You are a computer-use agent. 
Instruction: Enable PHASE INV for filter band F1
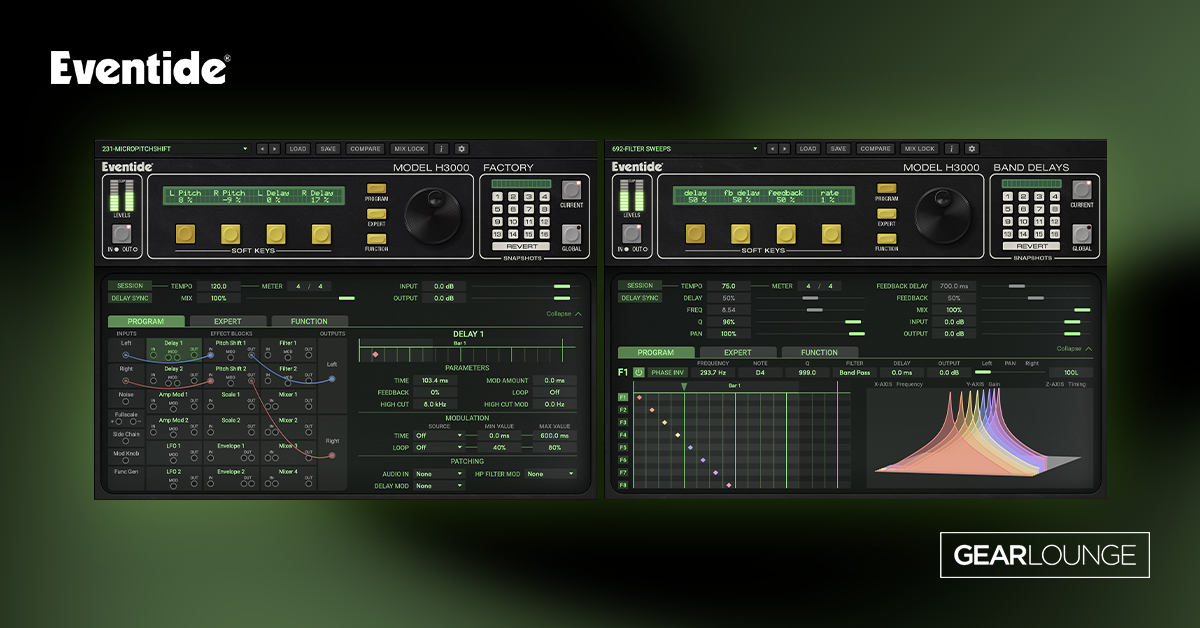coord(668,372)
